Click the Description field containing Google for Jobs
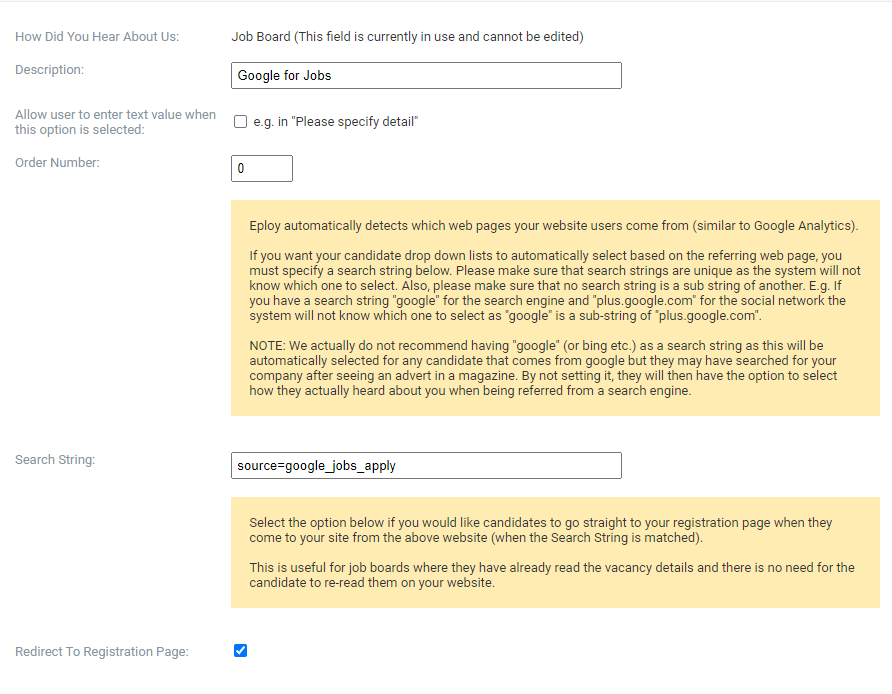Viewport: 892px width, 694px height. coord(426,76)
